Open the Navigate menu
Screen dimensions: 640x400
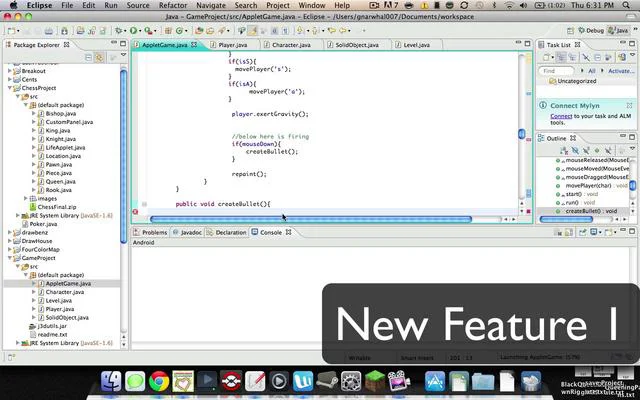(211, 5)
